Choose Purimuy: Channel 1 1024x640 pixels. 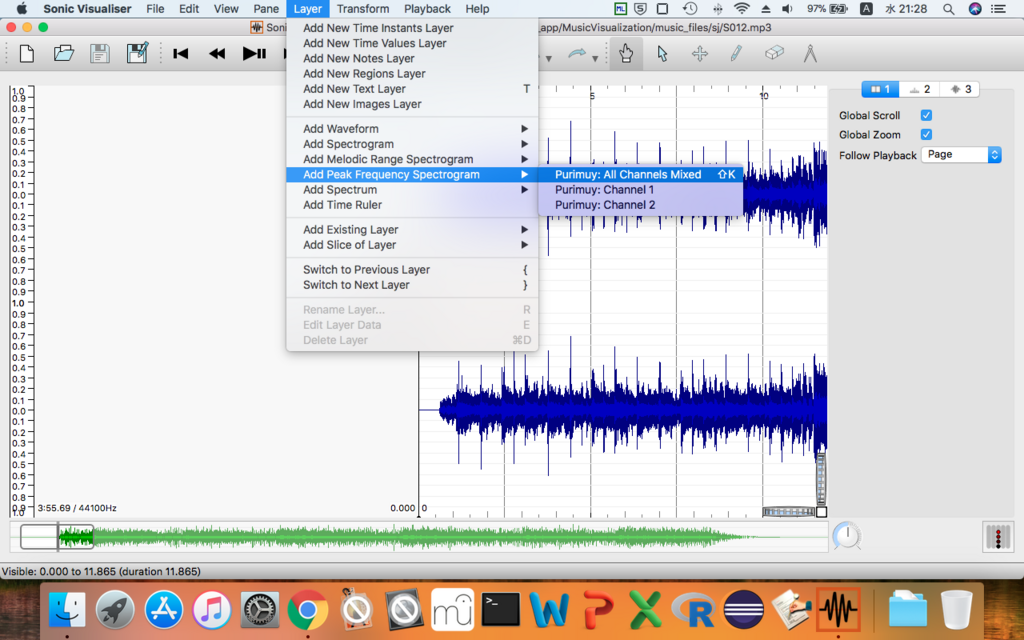click(x=641, y=189)
